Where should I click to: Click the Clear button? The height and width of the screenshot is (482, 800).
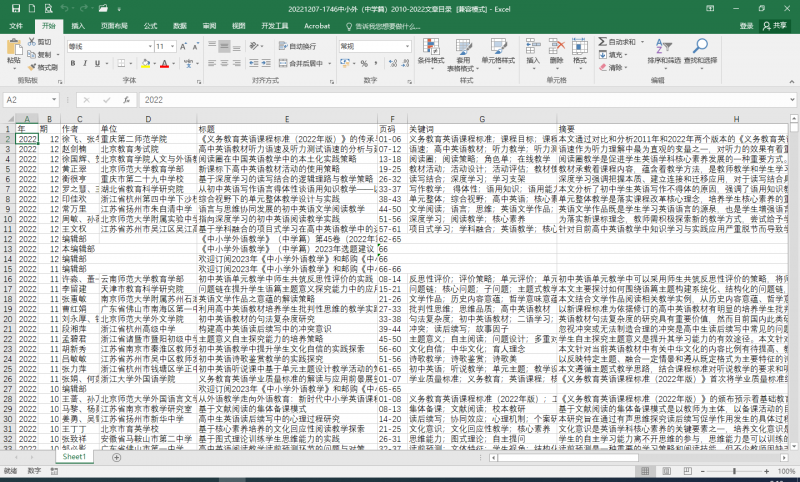613,67
